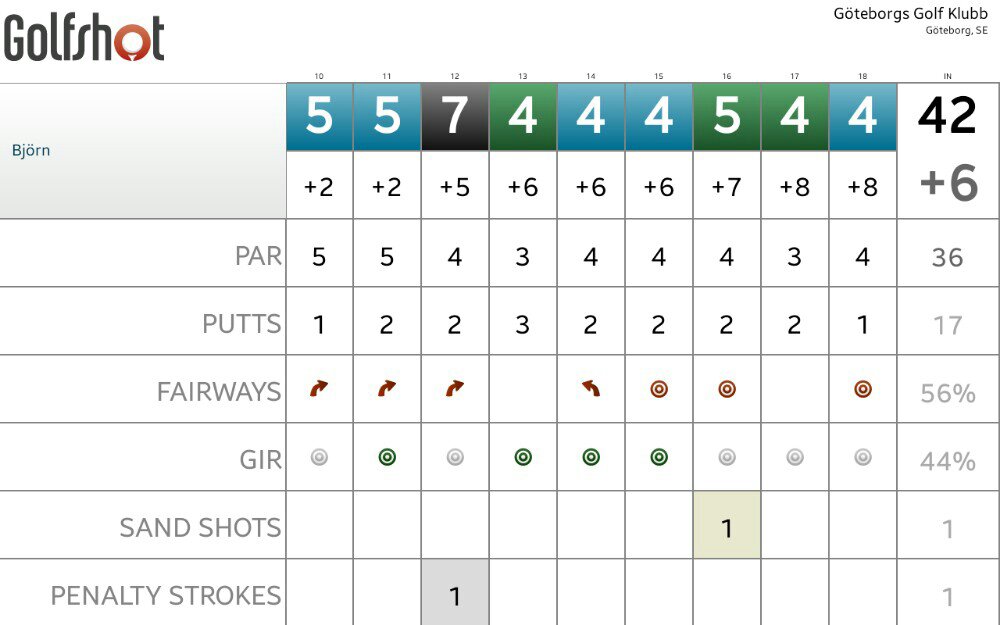Click Göteborgs Golf Klubb course name
Viewport: 1000px width, 625px height.
(910, 13)
